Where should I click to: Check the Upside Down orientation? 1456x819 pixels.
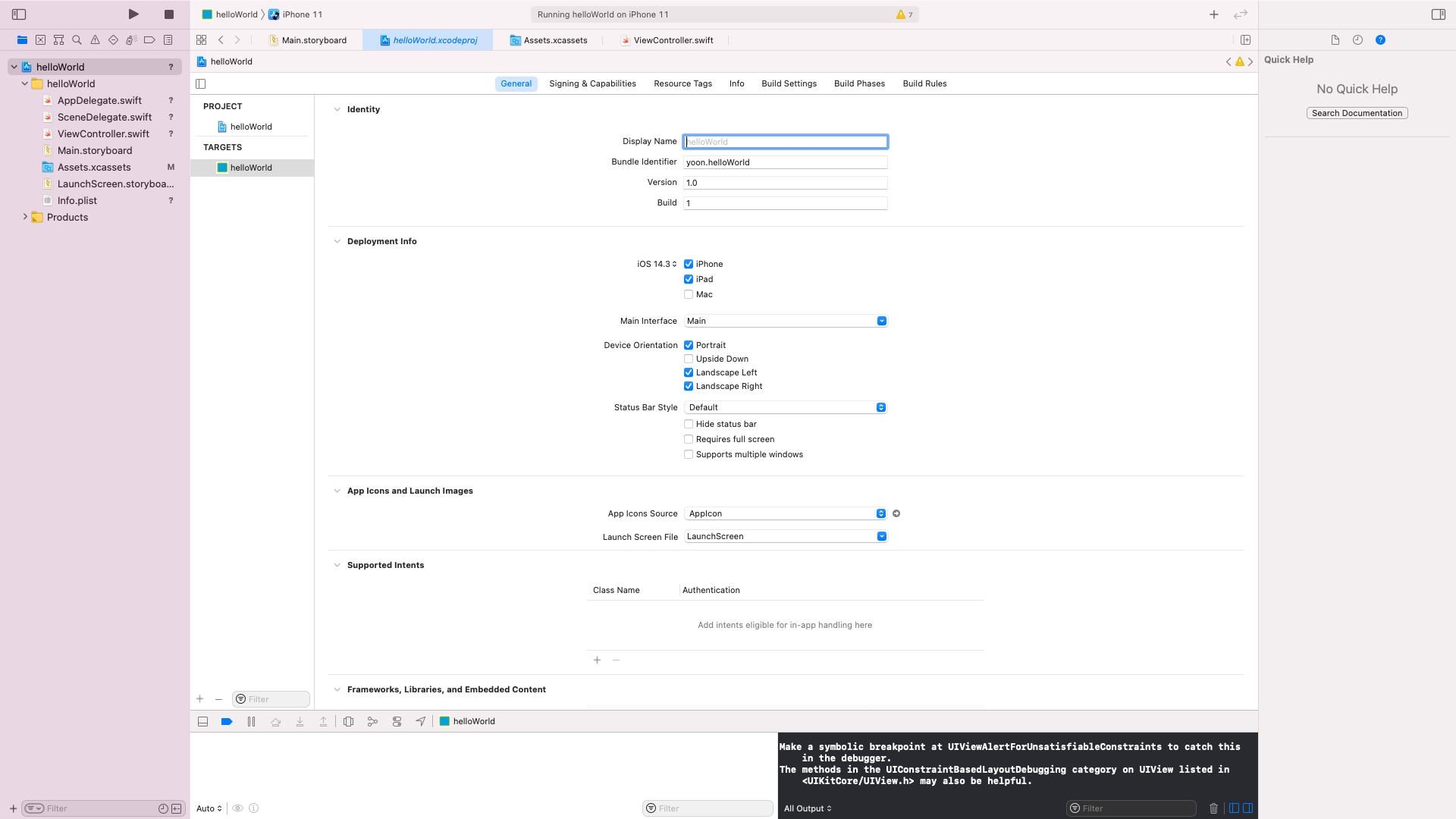(x=689, y=359)
